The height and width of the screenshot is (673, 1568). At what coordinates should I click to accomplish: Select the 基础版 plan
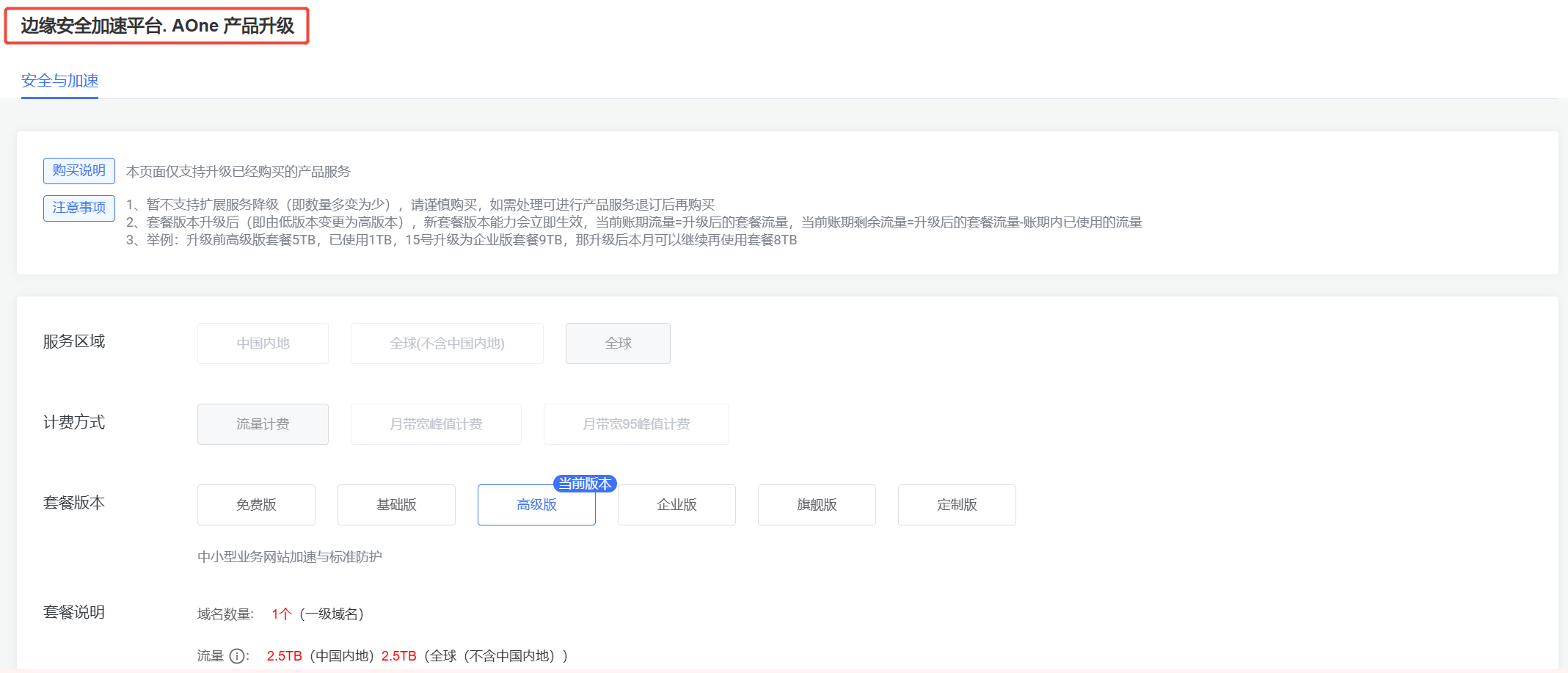(x=396, y=505)
